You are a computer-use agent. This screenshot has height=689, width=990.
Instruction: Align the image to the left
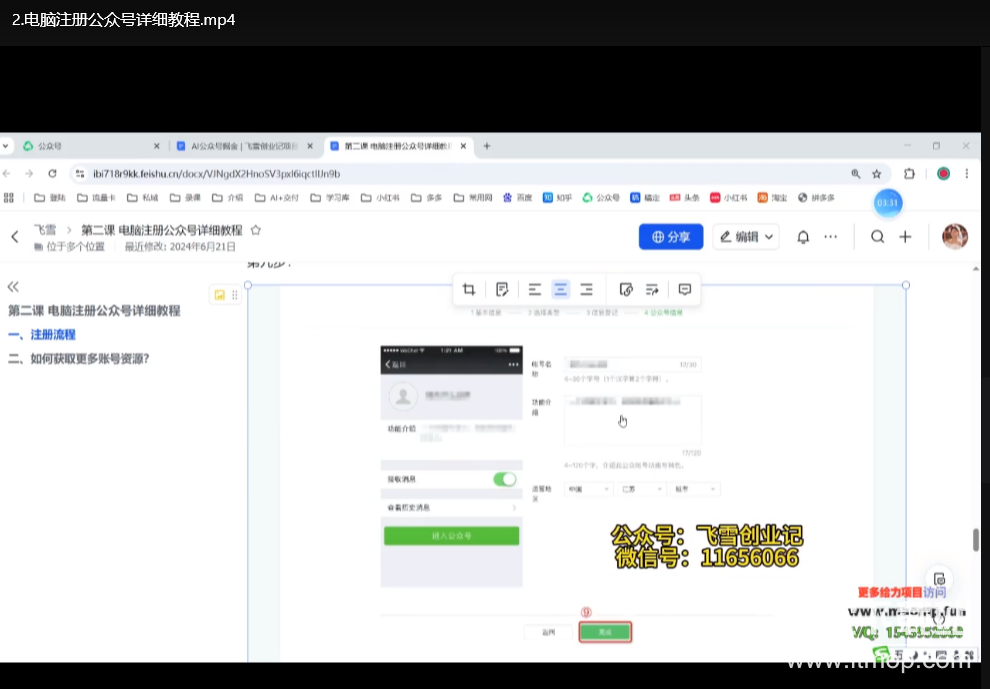[535, 289]
